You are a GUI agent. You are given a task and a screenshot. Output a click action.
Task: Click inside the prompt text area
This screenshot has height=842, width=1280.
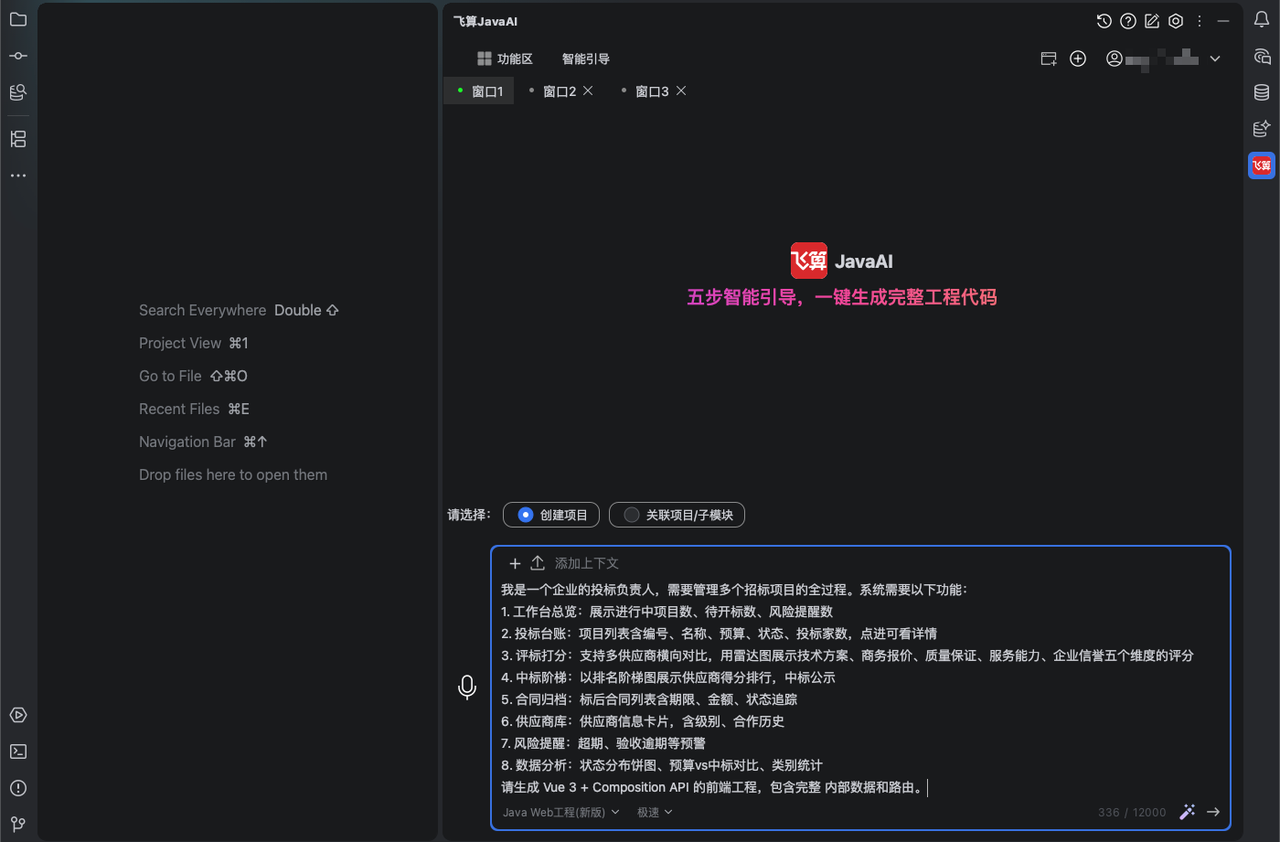(860, 688)
